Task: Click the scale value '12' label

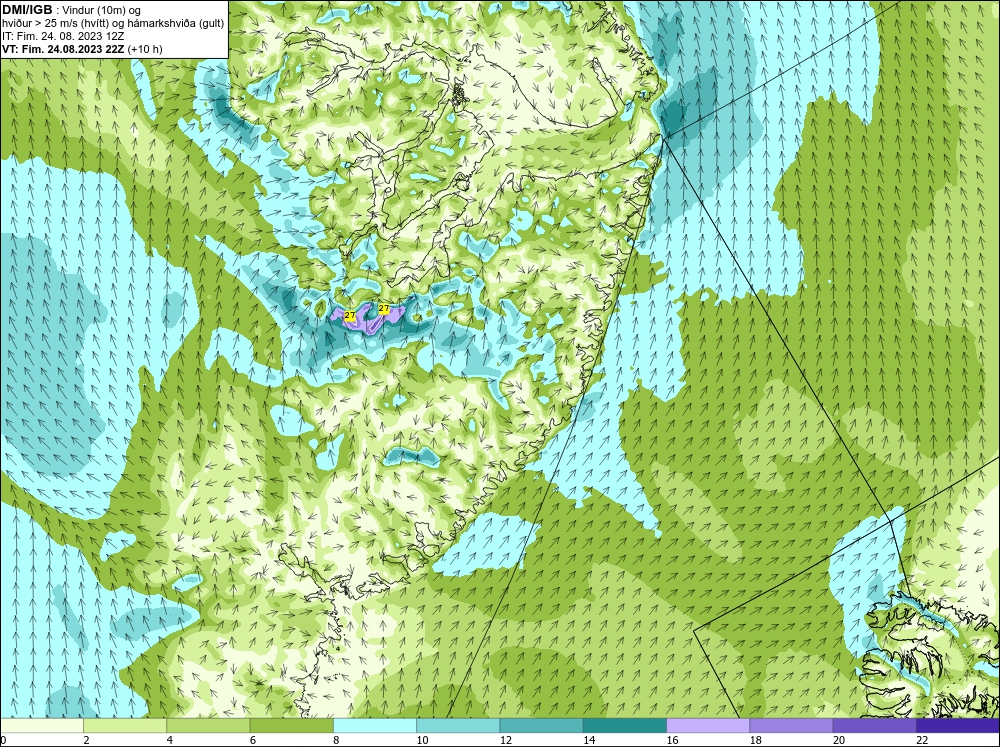Action: click(x=506, y=740)
